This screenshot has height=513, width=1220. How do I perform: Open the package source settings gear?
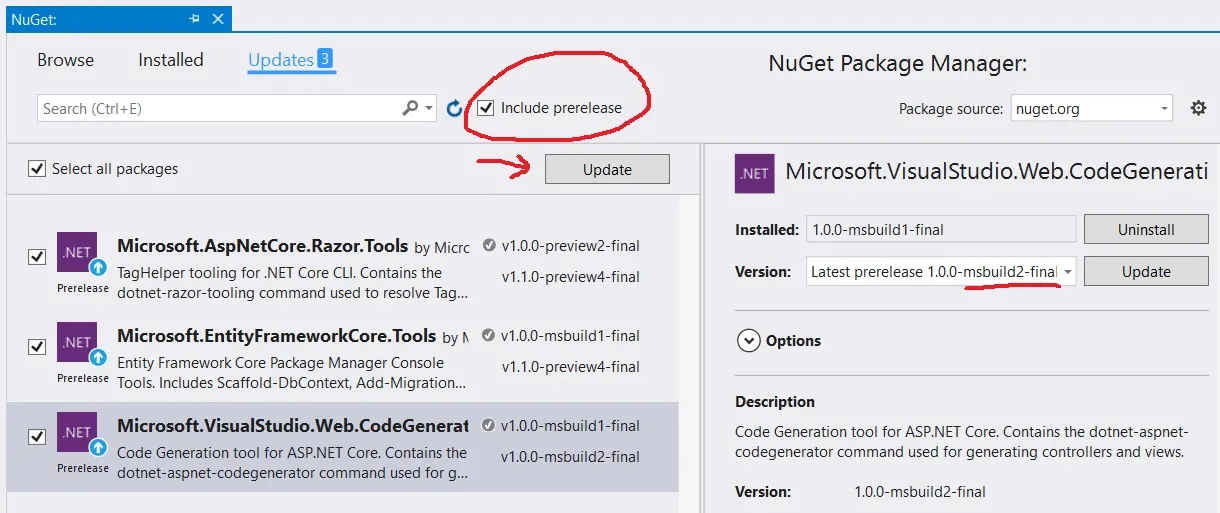click(x=1198, y=108)
